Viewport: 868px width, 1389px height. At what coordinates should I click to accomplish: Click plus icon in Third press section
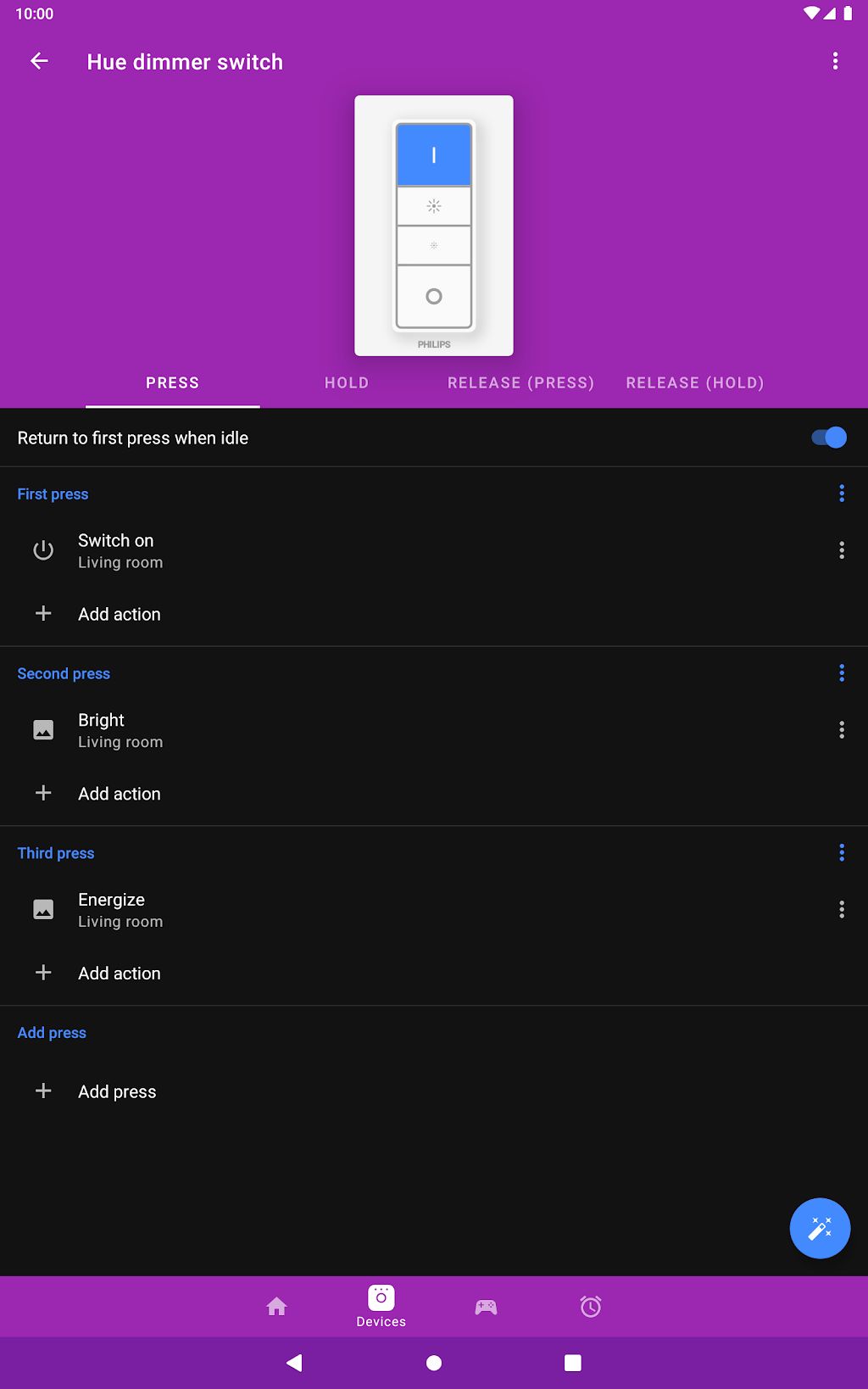point(43,973)
